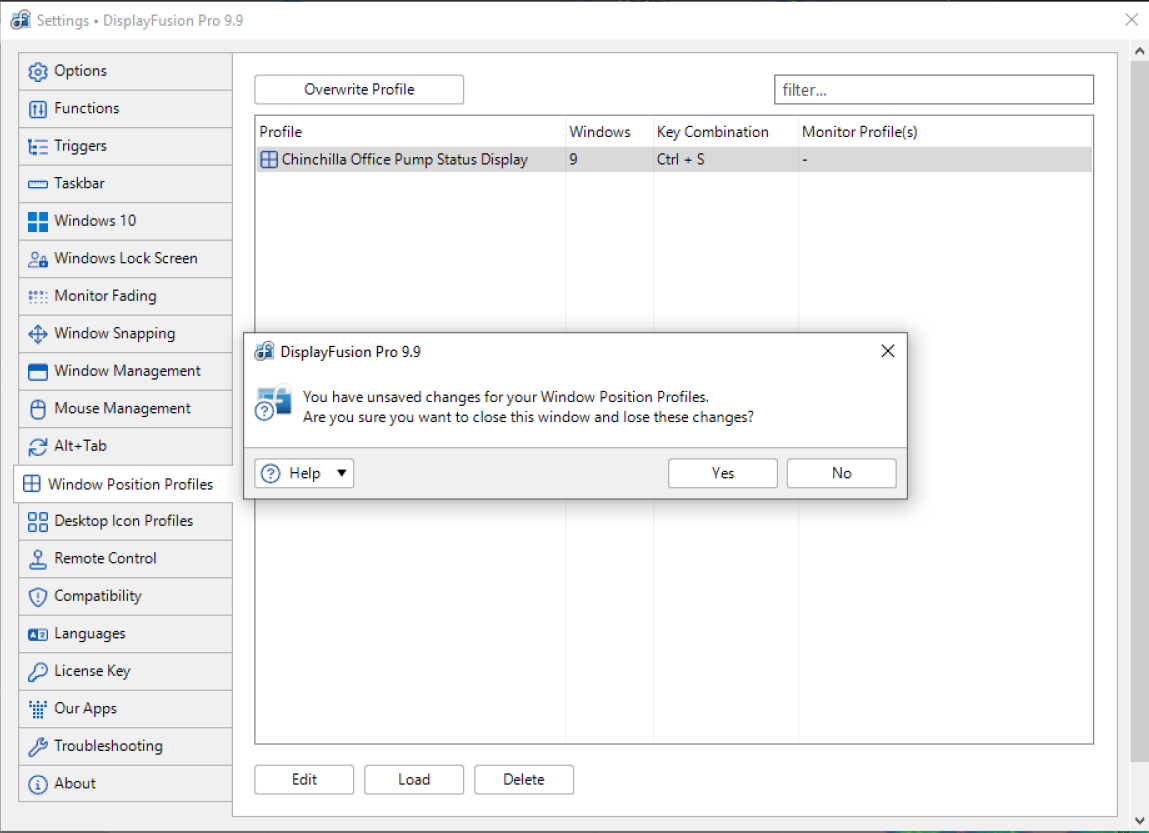Click the Overwrite Profile button

359,90
